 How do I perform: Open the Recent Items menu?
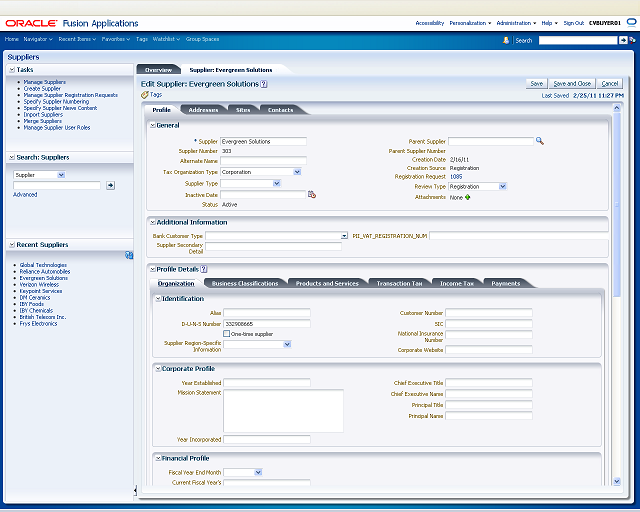point(77,39)
